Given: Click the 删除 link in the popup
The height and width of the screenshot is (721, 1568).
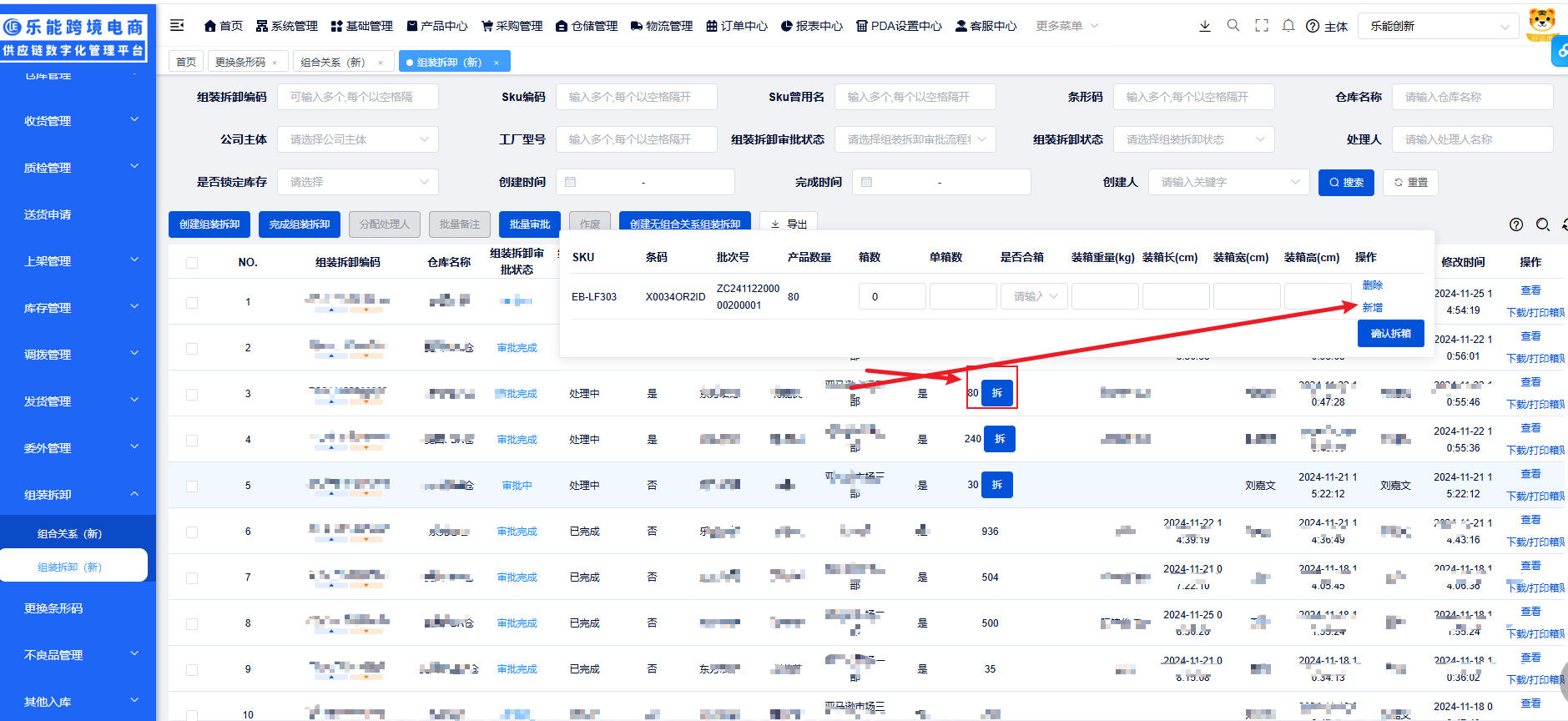Looking at the screenshot, I should click(x=1373, y=285).
